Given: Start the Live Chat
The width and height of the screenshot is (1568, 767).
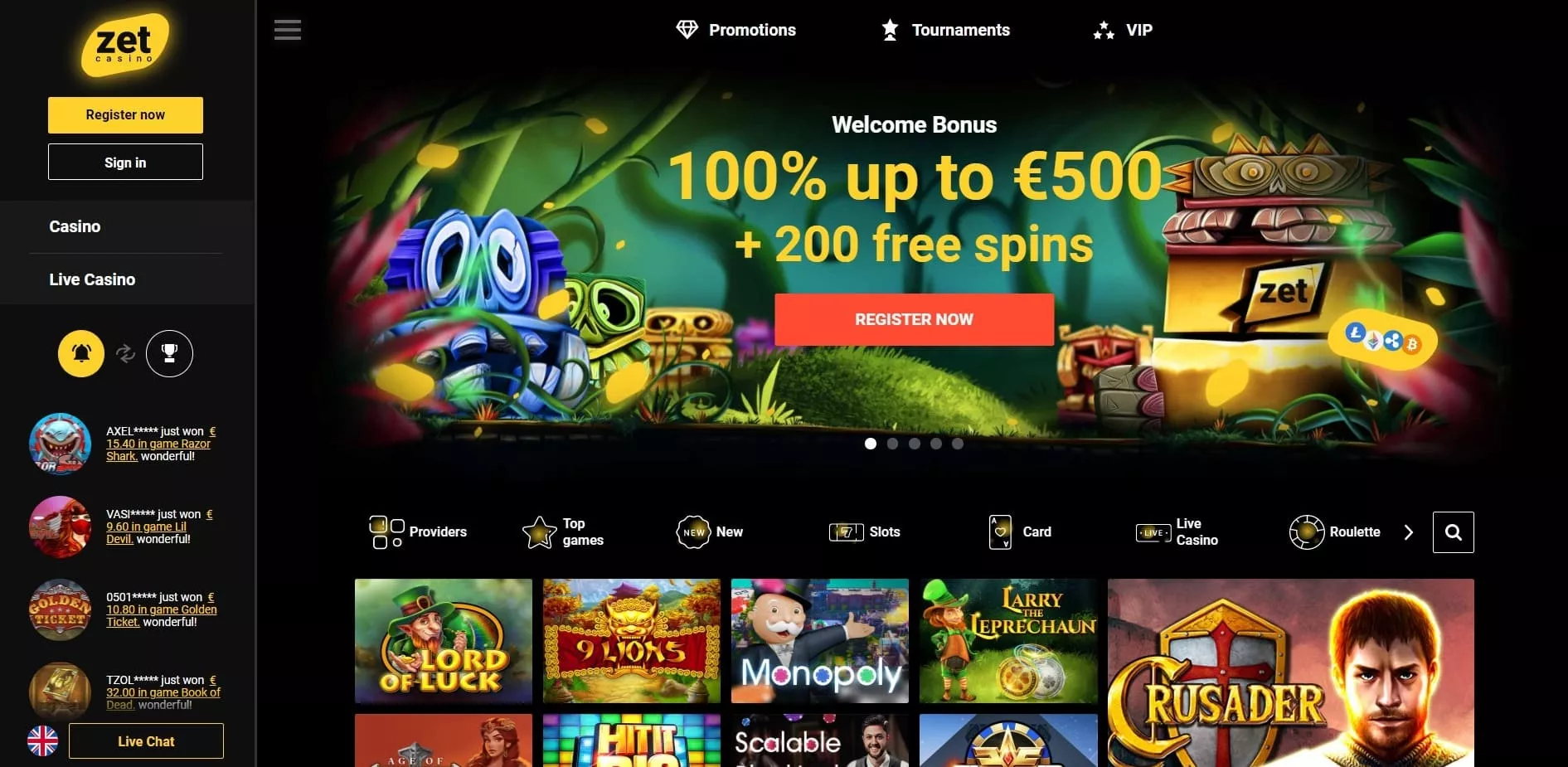Looking at the screenshot, I should [146, 741].
